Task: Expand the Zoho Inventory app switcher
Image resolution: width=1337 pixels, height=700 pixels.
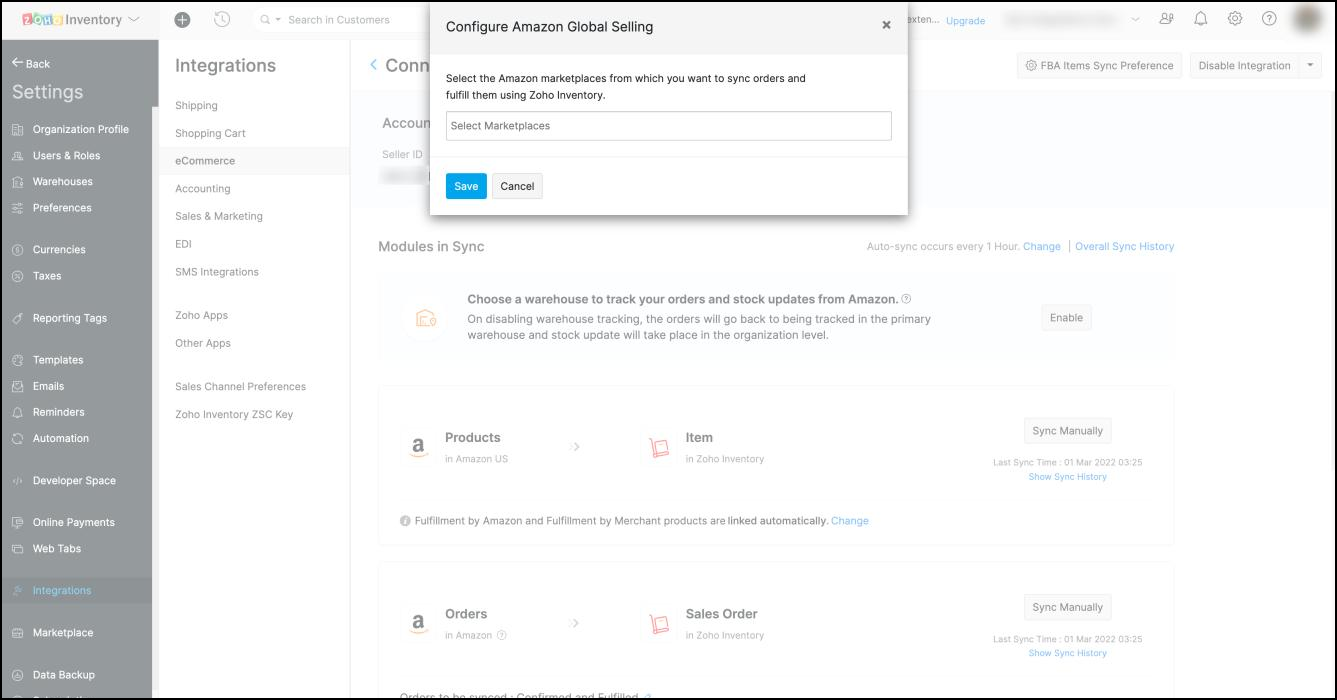Action: tap(134, 19)
